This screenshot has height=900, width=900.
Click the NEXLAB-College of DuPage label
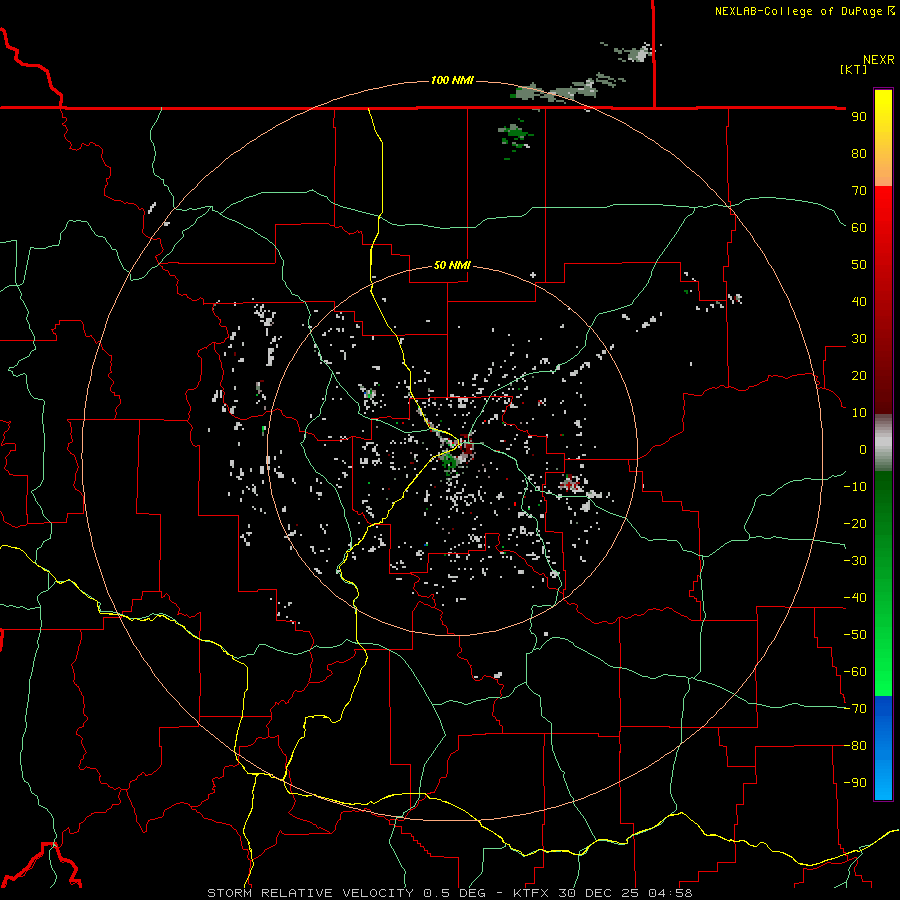tap(800, 11)
